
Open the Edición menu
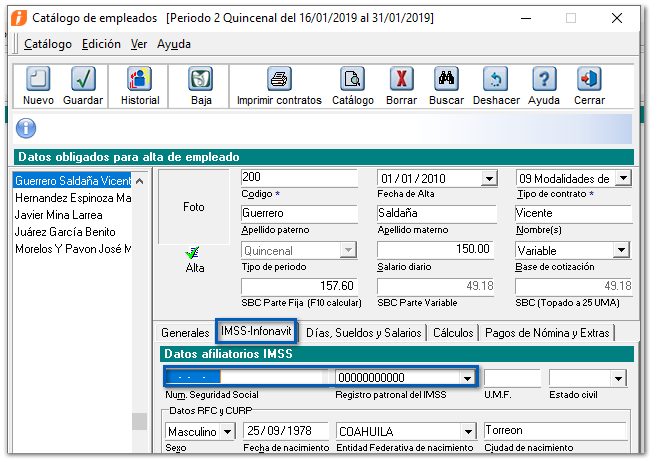click(x=101, y=44)
